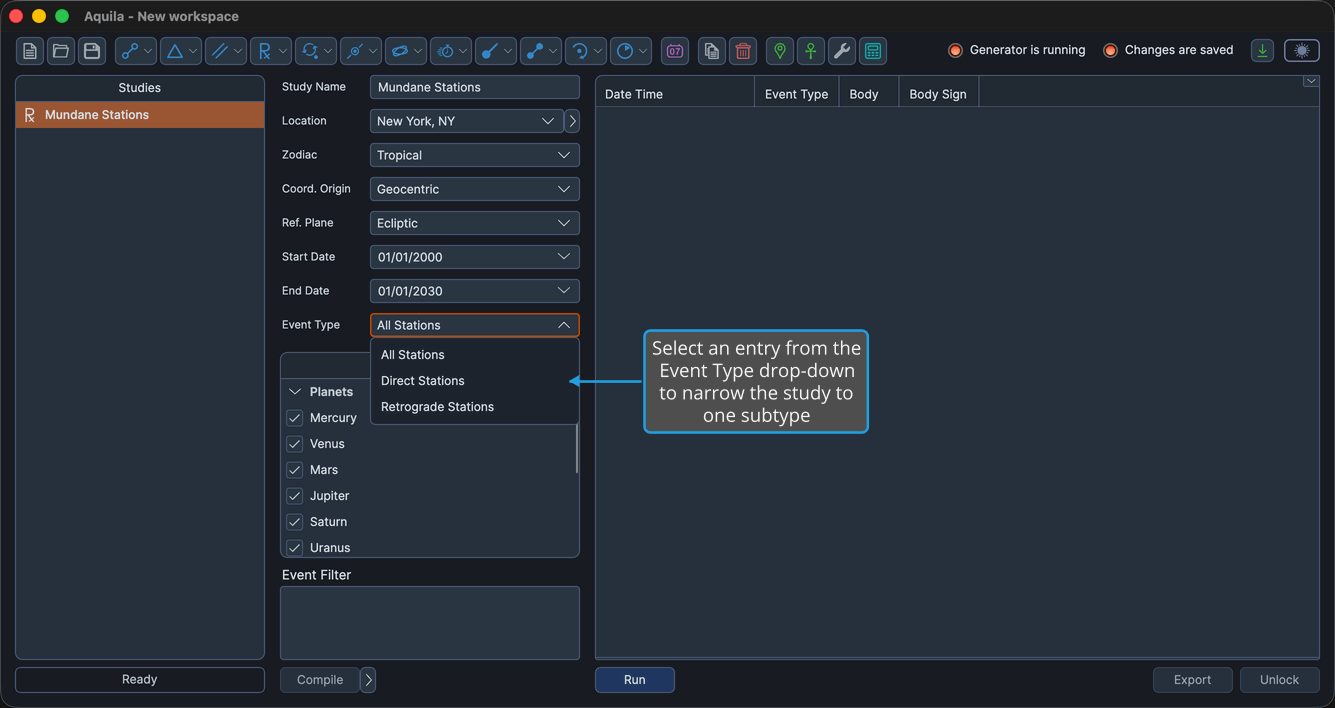
Task: Open the linked-nodes study tool
Action: (136, 51)
